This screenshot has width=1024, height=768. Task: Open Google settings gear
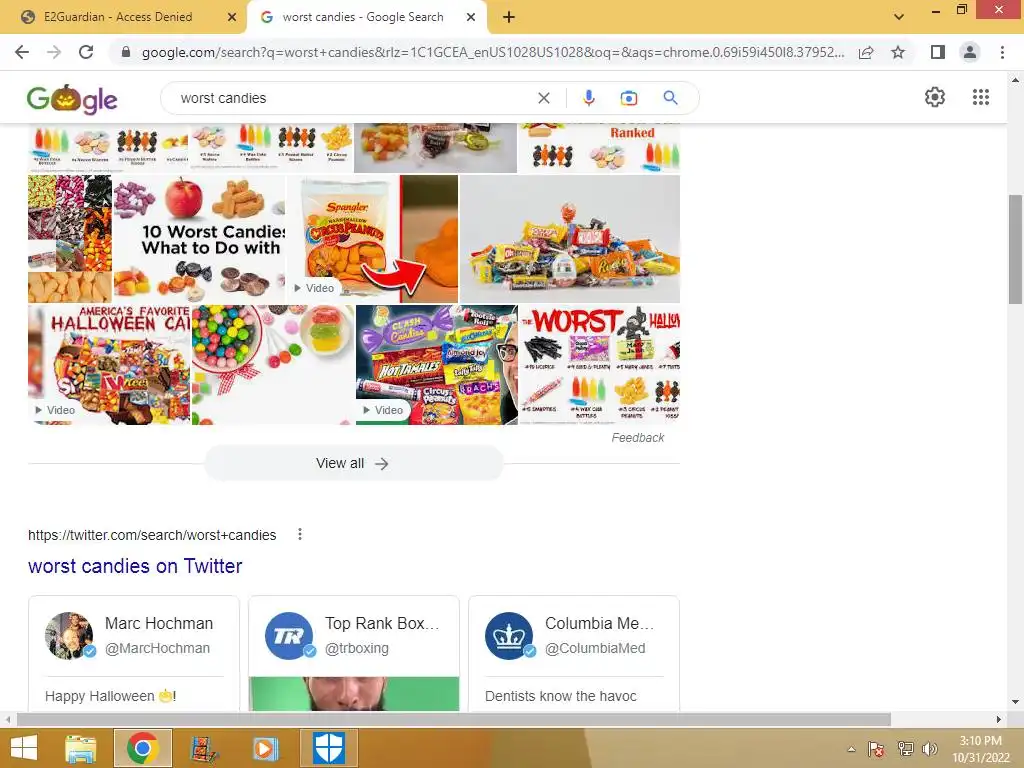pos(935,97)
